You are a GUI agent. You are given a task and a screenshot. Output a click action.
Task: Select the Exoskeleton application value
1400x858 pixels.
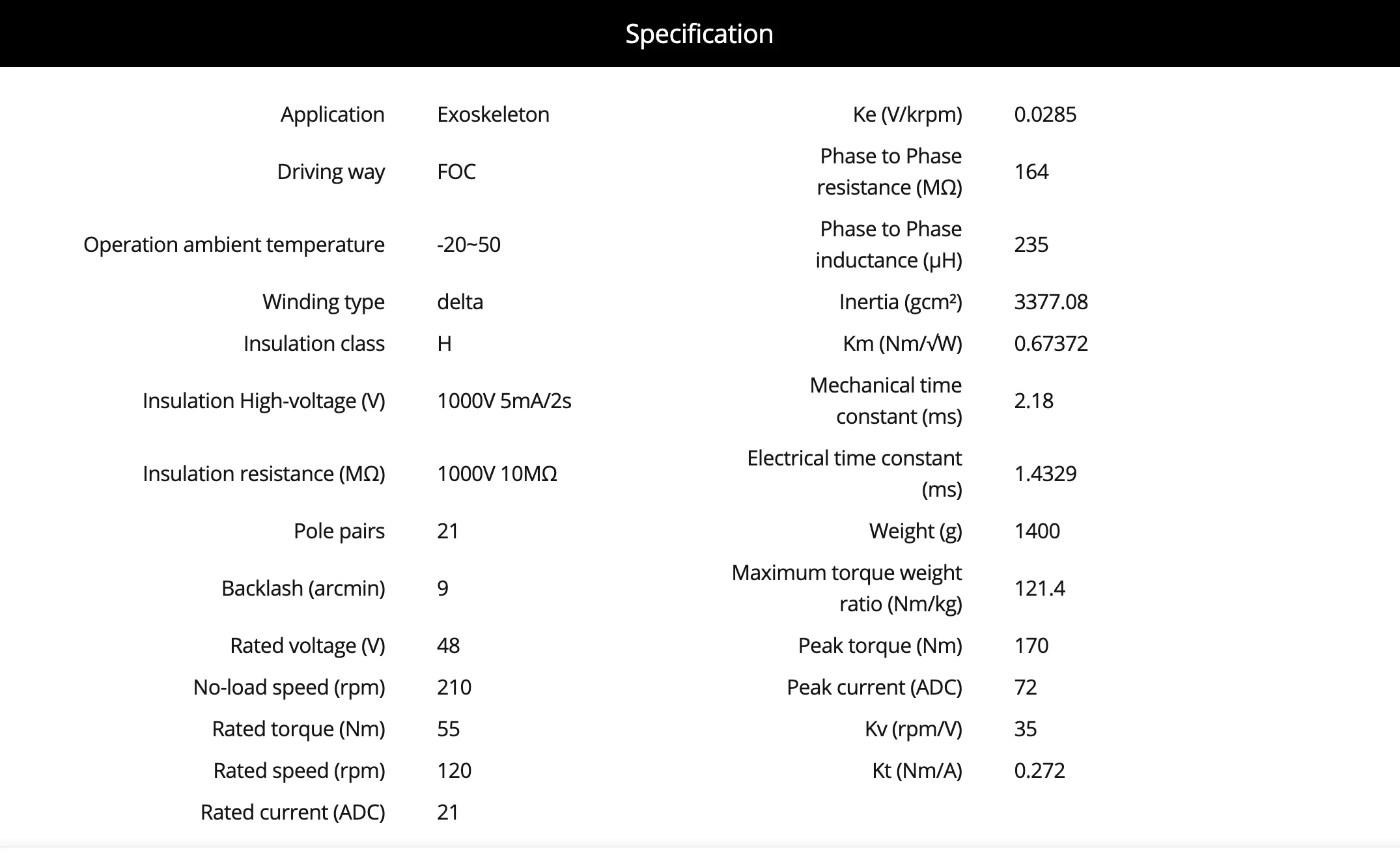click(x=493, y=115)
